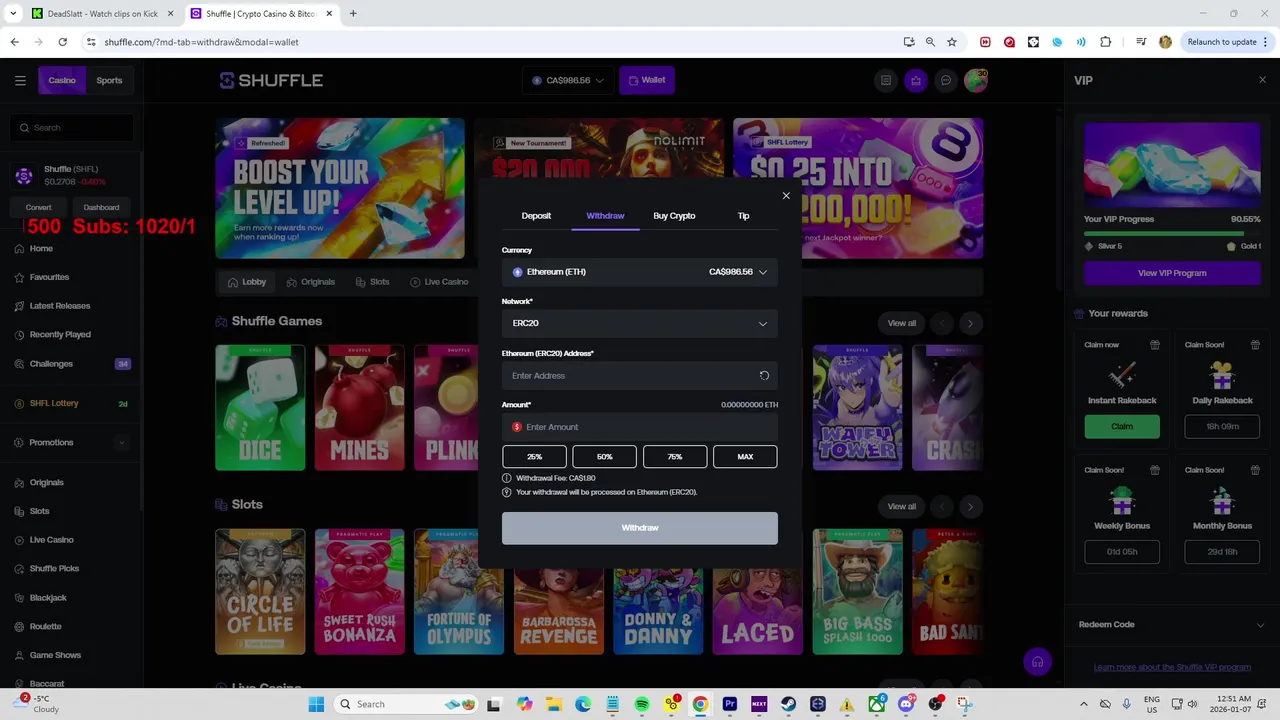1280x720 pixels.
Task: Click the Daily Rakeback gift icon
Action: pos(1255,345)
